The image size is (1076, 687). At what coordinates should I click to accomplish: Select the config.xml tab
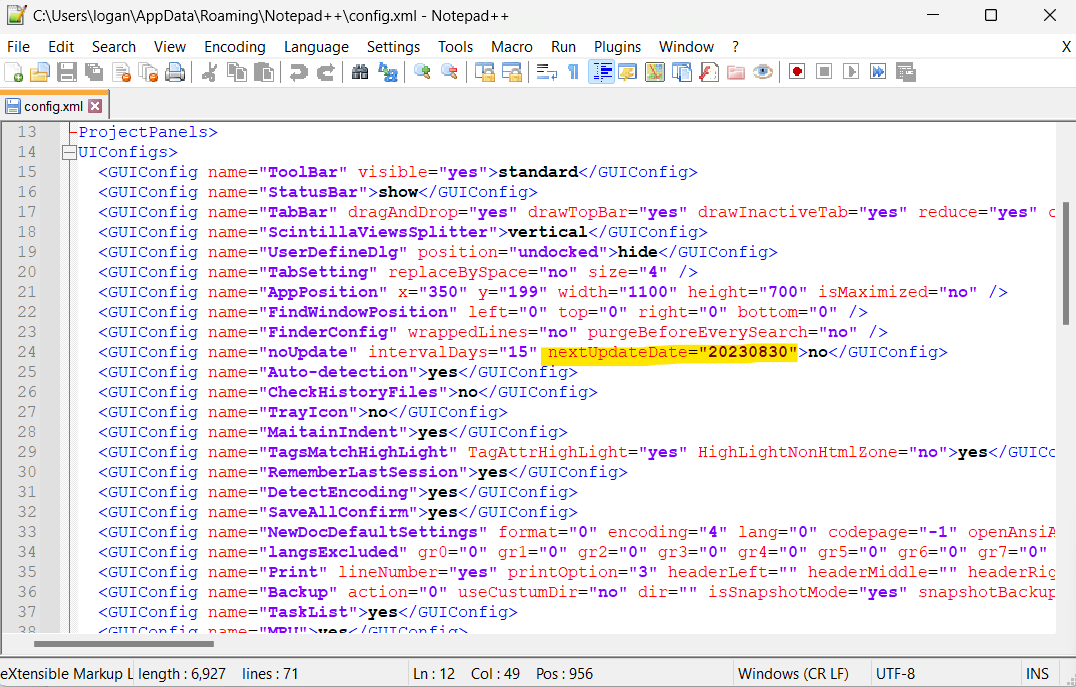(x=54, y=106)
